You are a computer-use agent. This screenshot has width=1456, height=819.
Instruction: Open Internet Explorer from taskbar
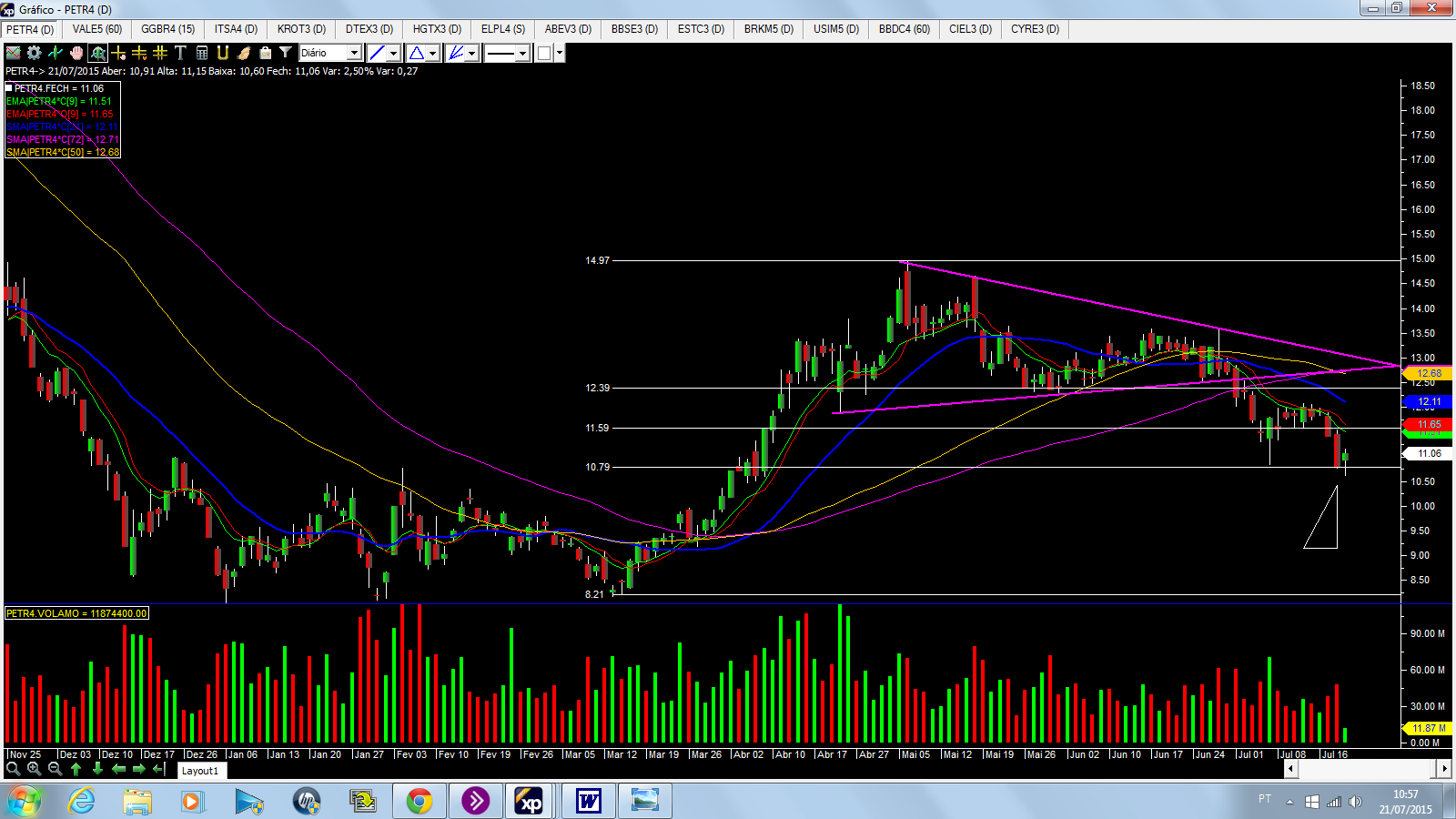82,801
